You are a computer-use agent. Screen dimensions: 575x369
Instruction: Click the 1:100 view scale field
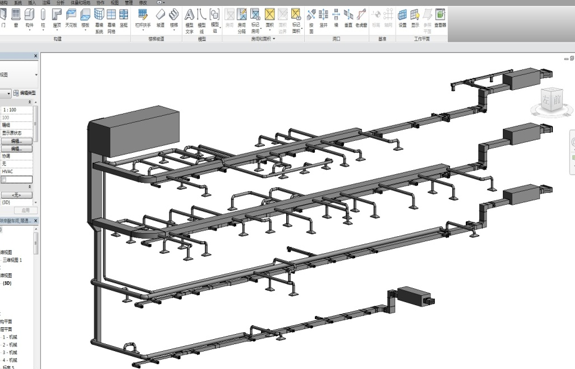coord(17,110)
